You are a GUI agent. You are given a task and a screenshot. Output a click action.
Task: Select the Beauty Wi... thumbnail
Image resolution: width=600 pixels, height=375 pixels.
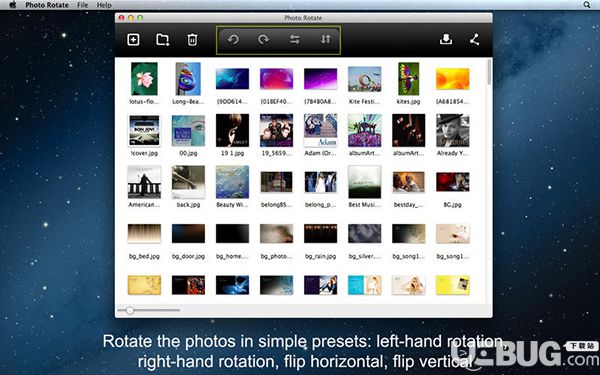pos(232,182)
